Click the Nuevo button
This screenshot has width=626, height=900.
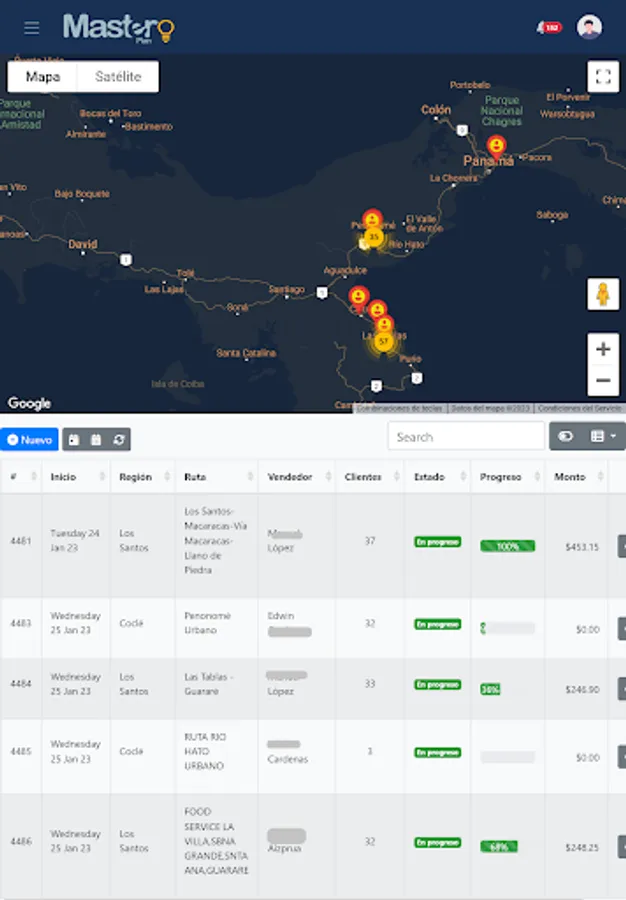click(x=29, y=440)
